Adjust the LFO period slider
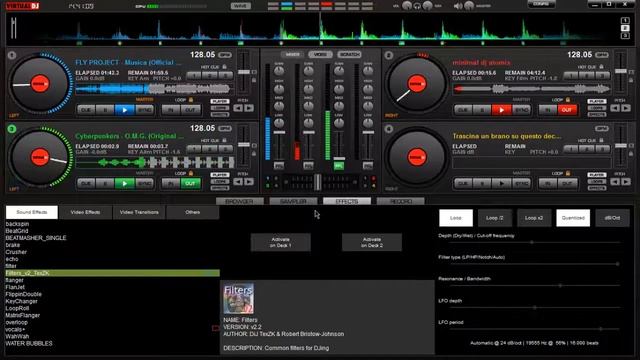The width and height of the screenshot is (640, 360). pyautogui.click(x=534, y=329)
